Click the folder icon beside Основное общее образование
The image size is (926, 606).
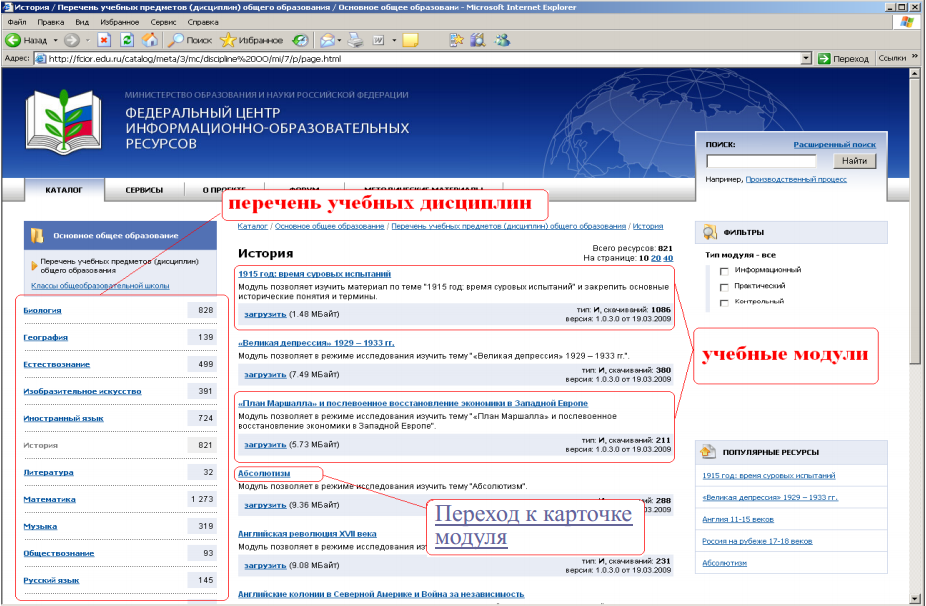[x=37, y=236]
